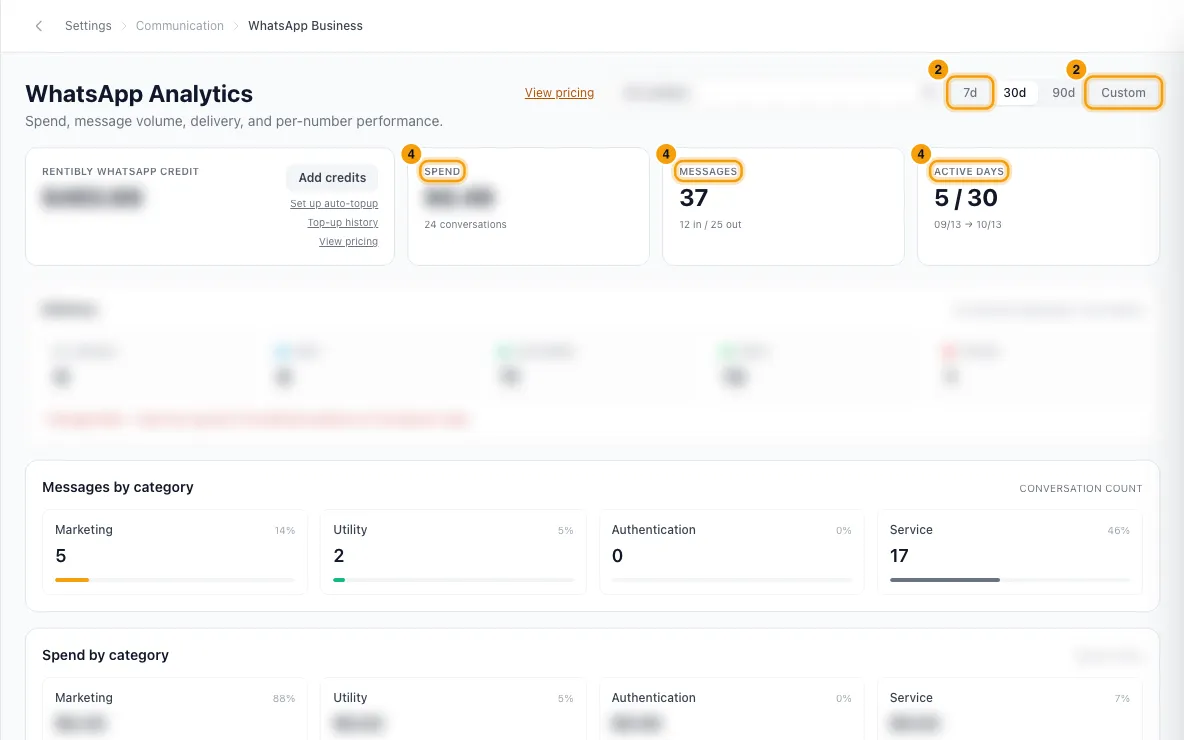Screen dimensions: 1184x740
Task: Open Authentication card in Messages by category
Action: [x=732, y=552]
